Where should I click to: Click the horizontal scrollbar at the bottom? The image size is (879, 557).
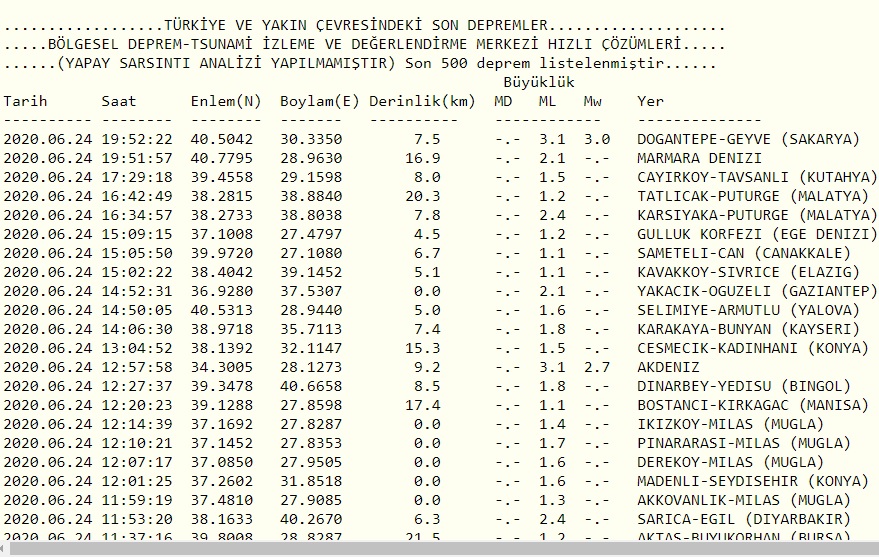tap(439, 548)
